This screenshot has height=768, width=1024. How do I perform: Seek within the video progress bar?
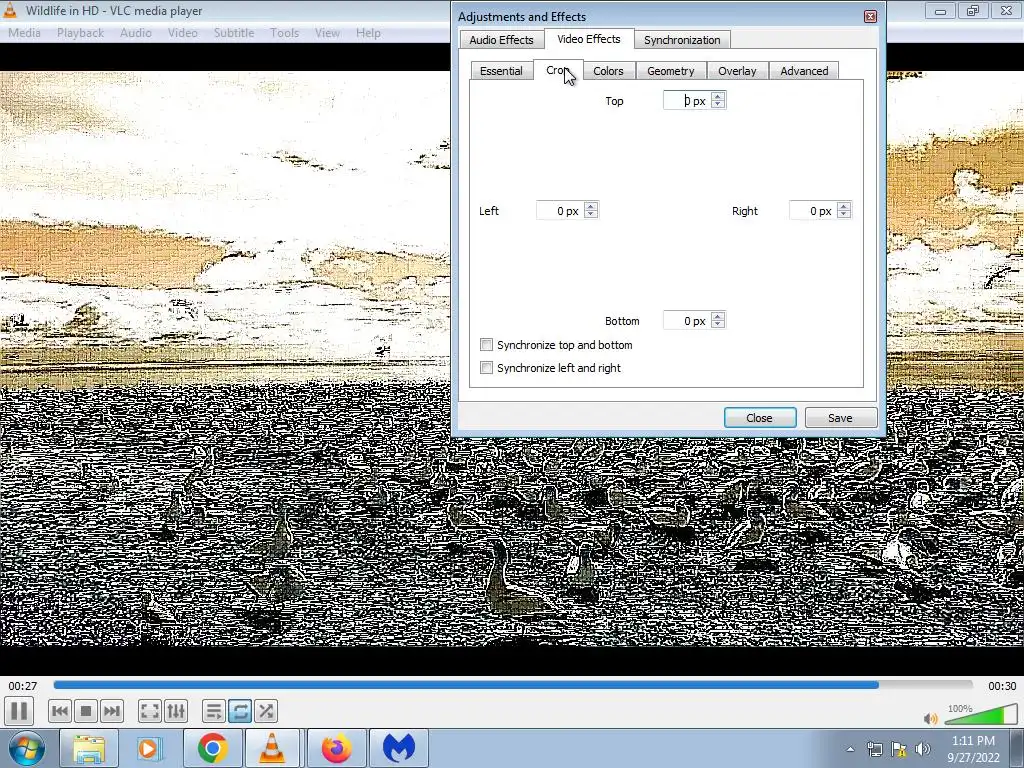(513, 685)
